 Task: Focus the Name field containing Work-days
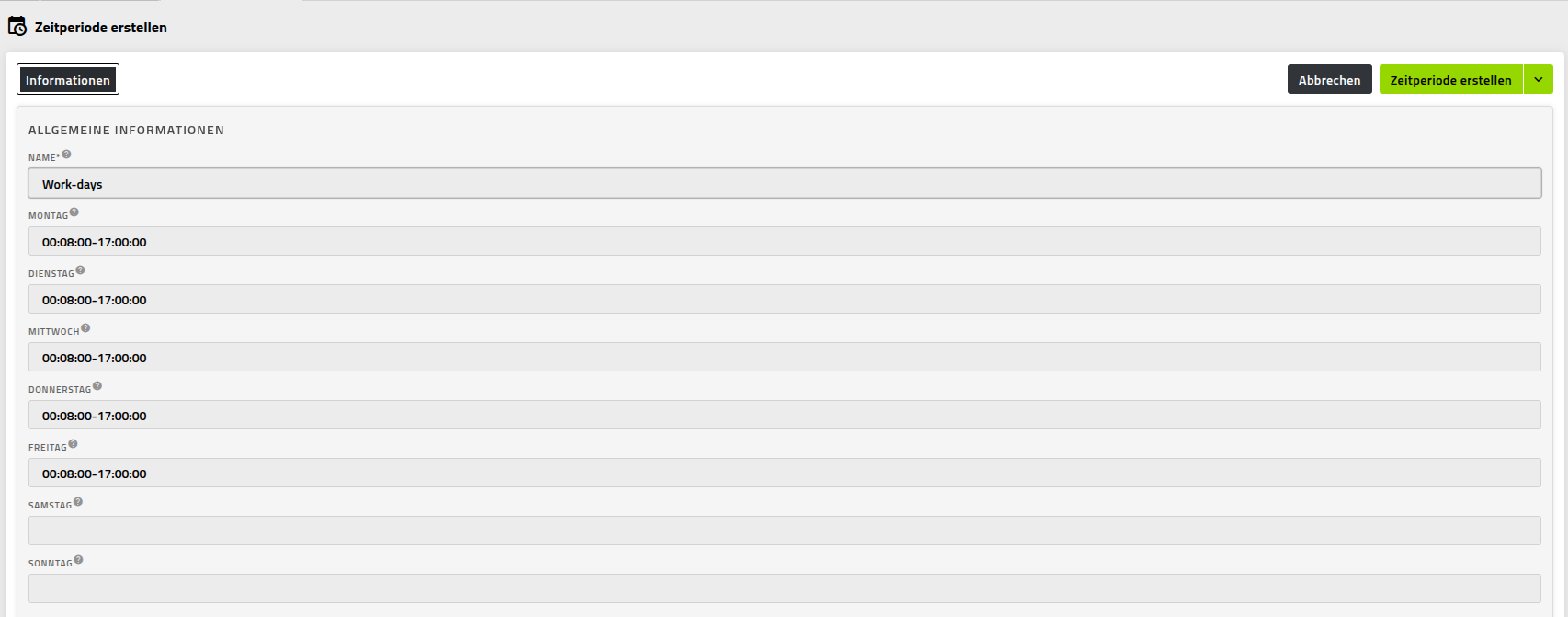tap(784, 184)
